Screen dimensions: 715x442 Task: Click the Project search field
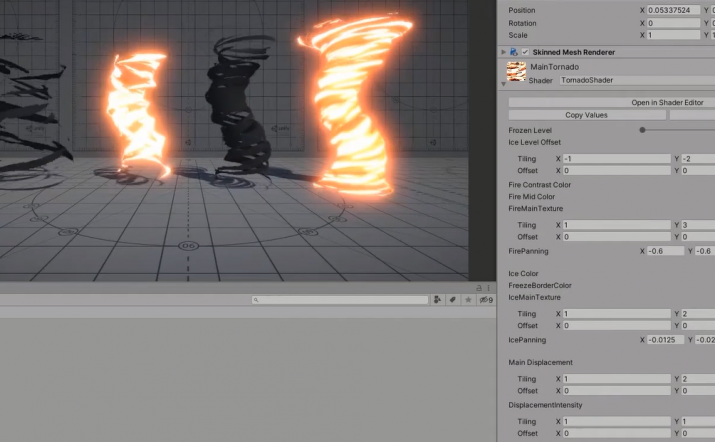pyautogui.click(x=340, y=300)
